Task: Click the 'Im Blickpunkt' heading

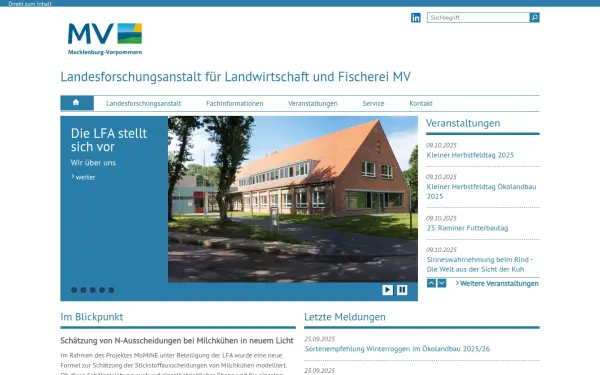Action: coord(92,317)
